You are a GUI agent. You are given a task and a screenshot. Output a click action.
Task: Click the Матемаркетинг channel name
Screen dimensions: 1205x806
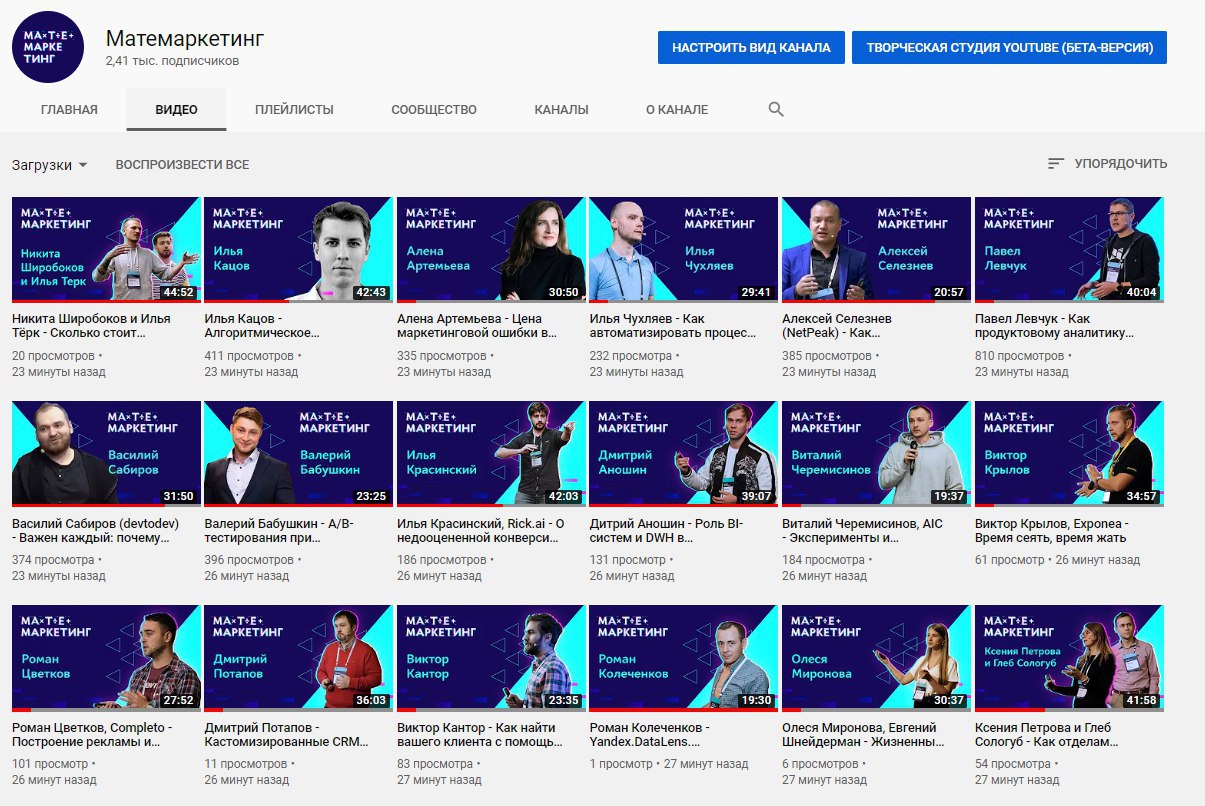(185, 39)
